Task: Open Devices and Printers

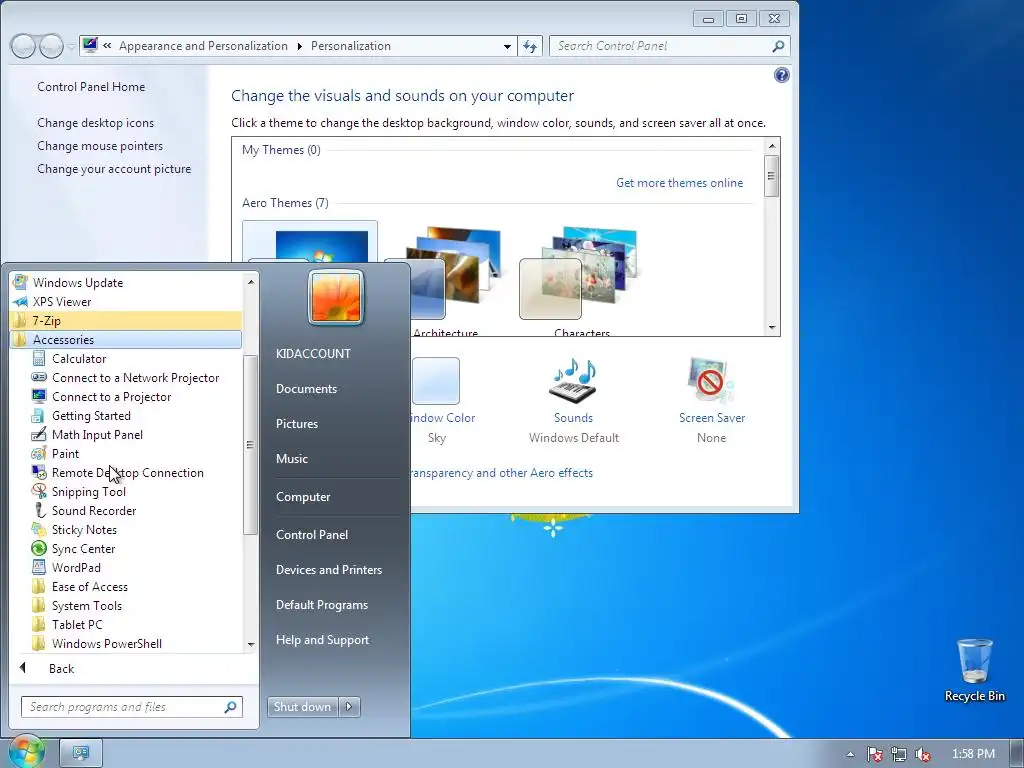Action: click(328, 569)
